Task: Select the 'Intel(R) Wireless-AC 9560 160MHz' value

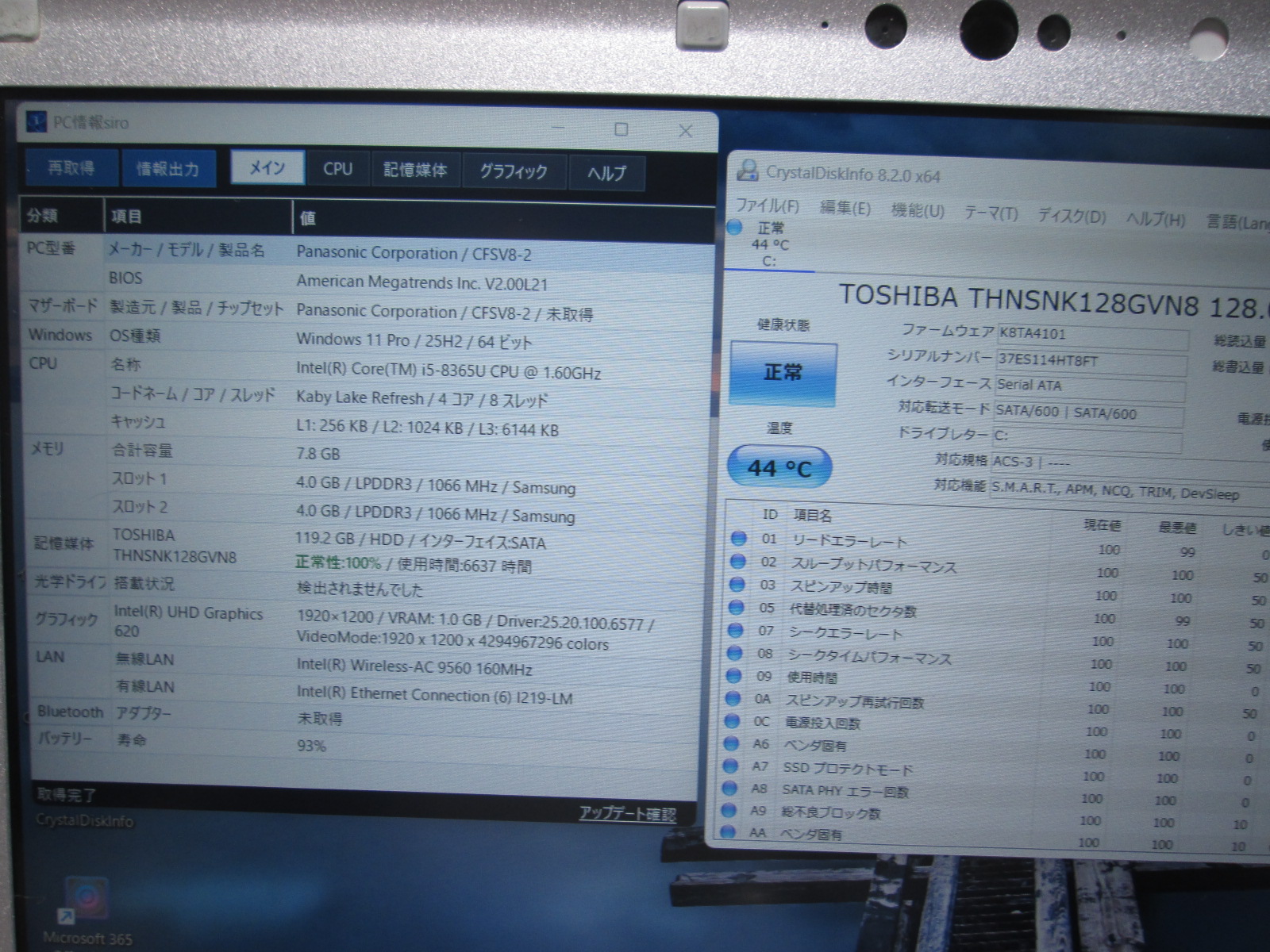Action: point(414,667)
